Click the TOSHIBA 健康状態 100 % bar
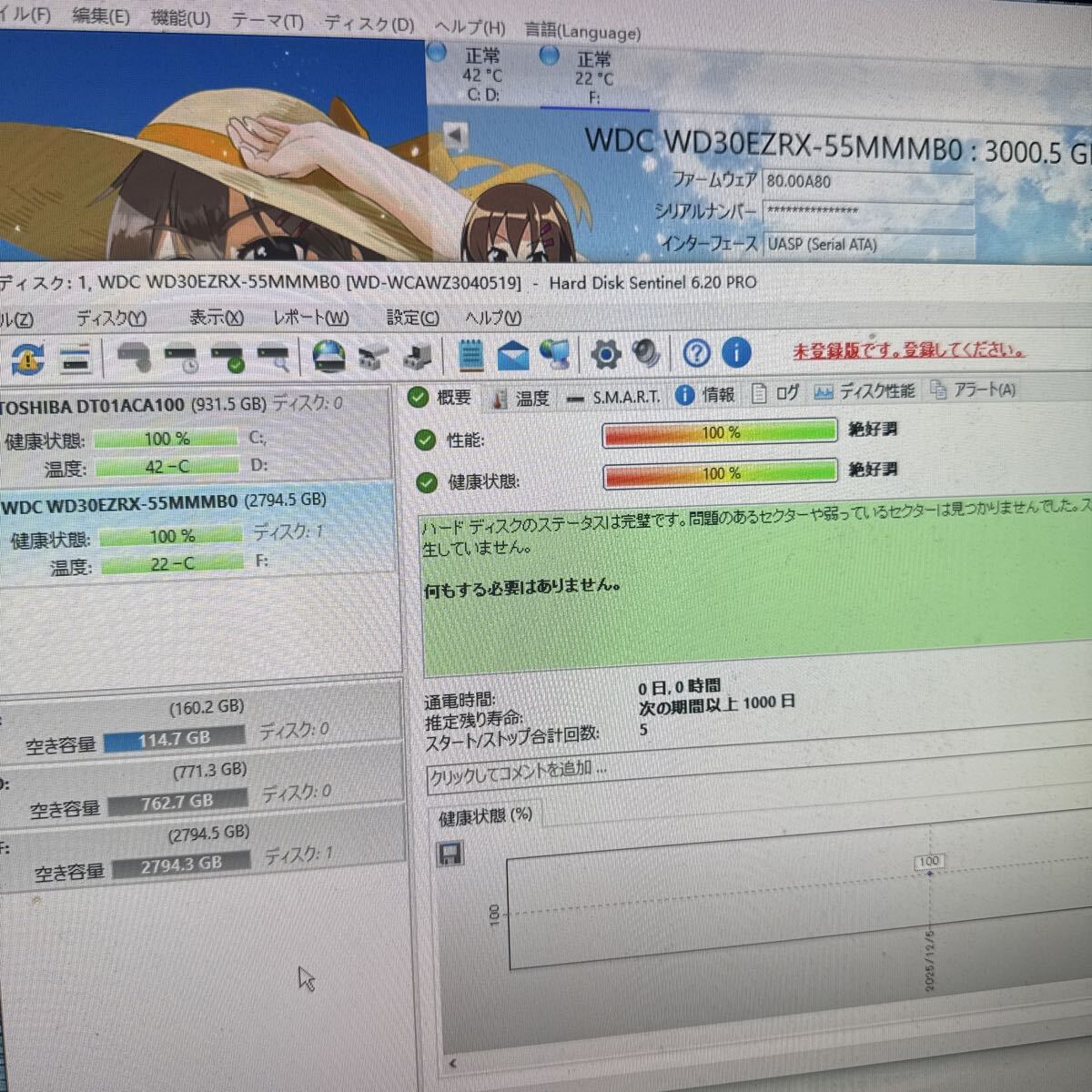1092x1092 pixels. pyautogui.click(x=166, y=440)
